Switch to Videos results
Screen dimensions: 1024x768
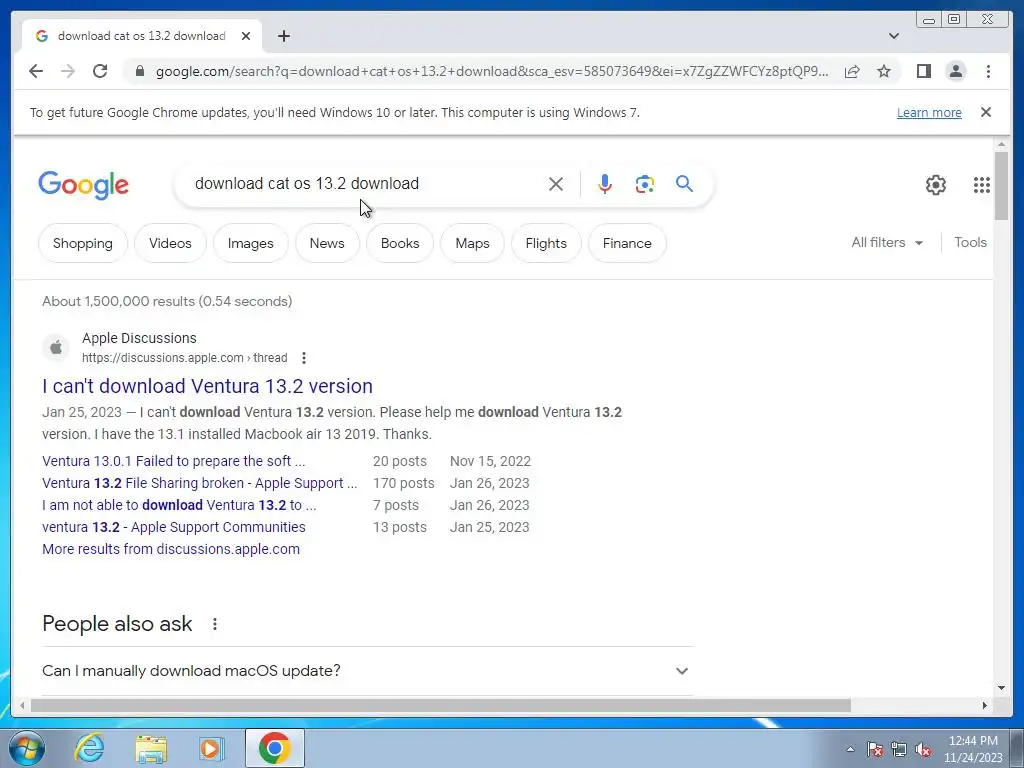click(x=170, y=243)
